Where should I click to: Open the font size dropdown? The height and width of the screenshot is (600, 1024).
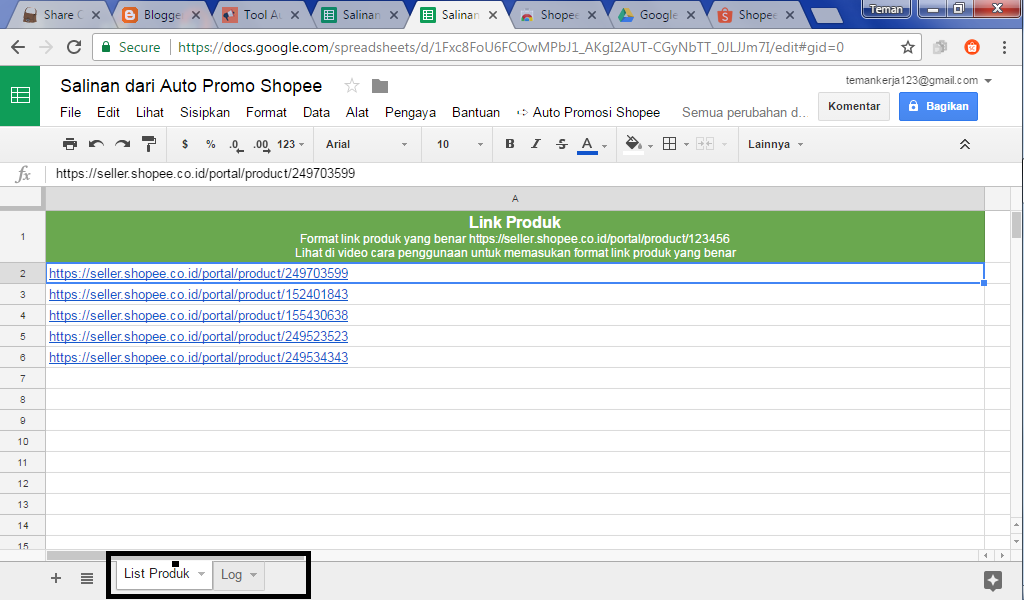tap(460, 144)
